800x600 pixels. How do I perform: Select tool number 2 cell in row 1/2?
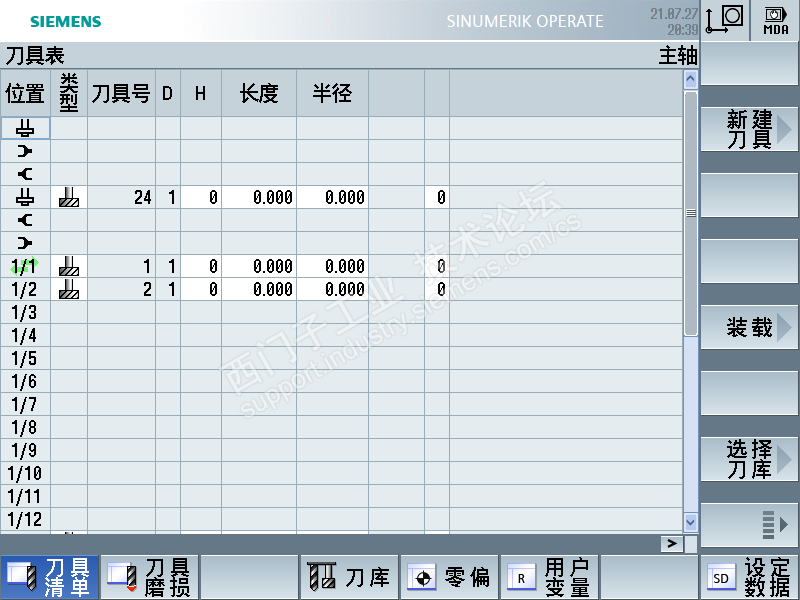point(121,289)
